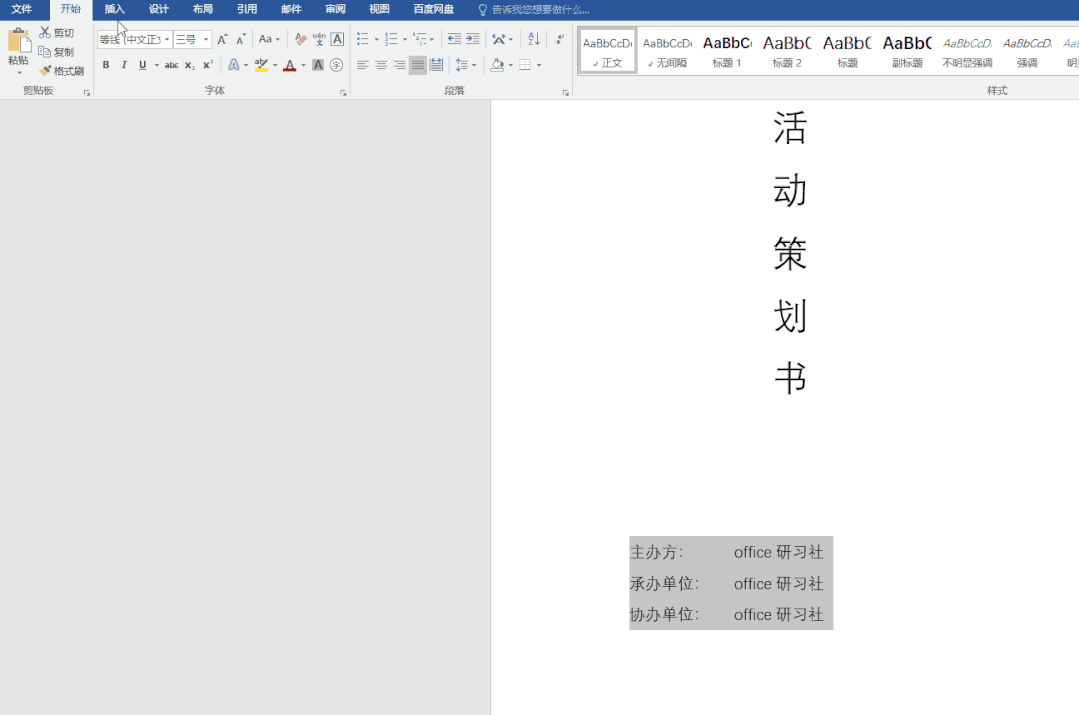Open the change case (Aa) dropdown
This screenshot has width=1079, height=715.
(269, 39)
